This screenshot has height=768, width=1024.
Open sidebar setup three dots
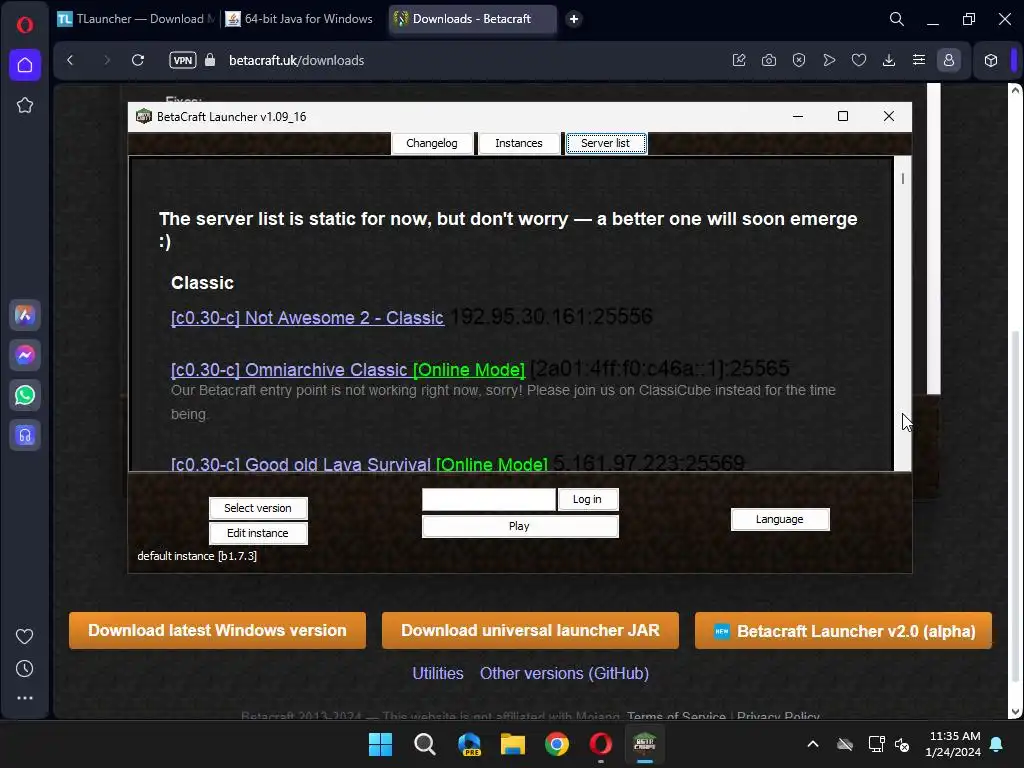click(x=25, y=698)
